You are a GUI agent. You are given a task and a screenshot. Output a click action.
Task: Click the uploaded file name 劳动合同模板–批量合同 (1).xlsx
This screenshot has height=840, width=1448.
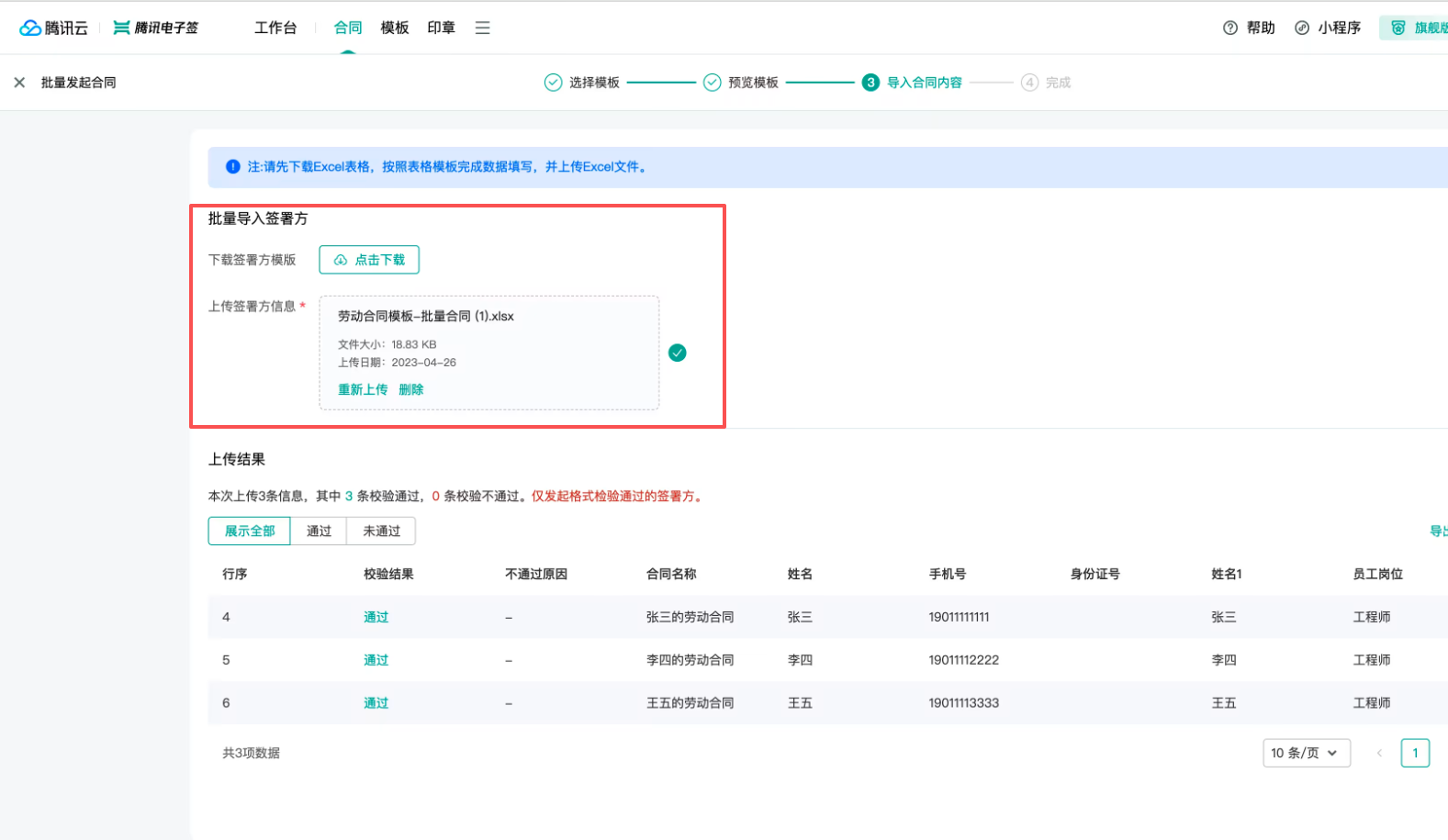(426, 316)
